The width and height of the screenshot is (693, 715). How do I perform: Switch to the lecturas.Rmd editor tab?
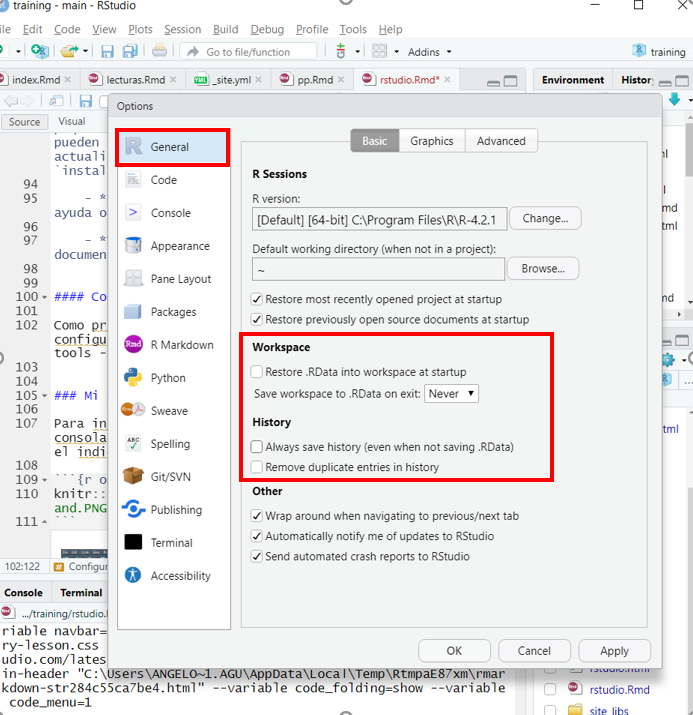[x=135, y=80]
